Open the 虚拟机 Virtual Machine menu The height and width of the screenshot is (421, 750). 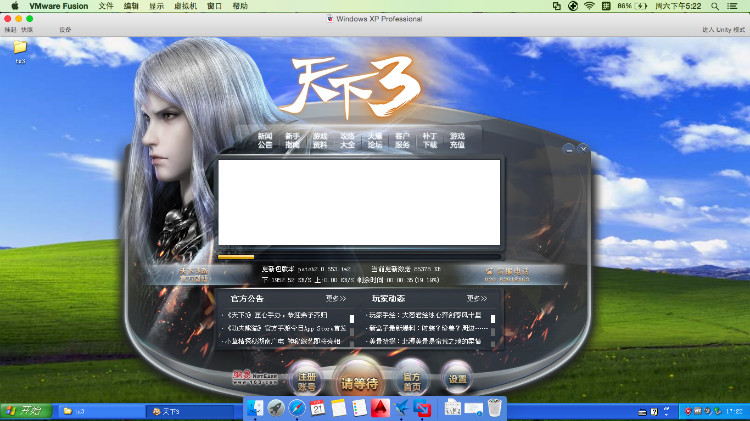(186, 6)
